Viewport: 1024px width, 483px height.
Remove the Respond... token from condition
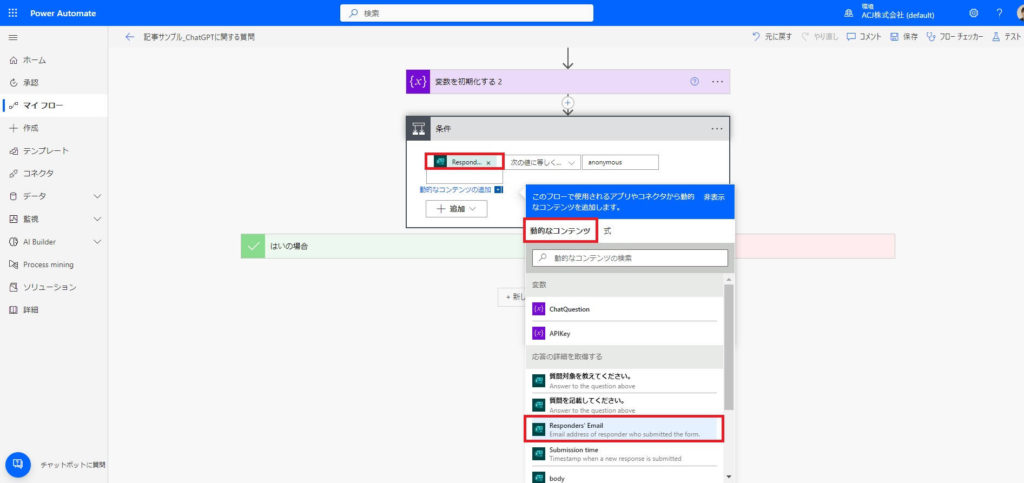click(488, 162)
